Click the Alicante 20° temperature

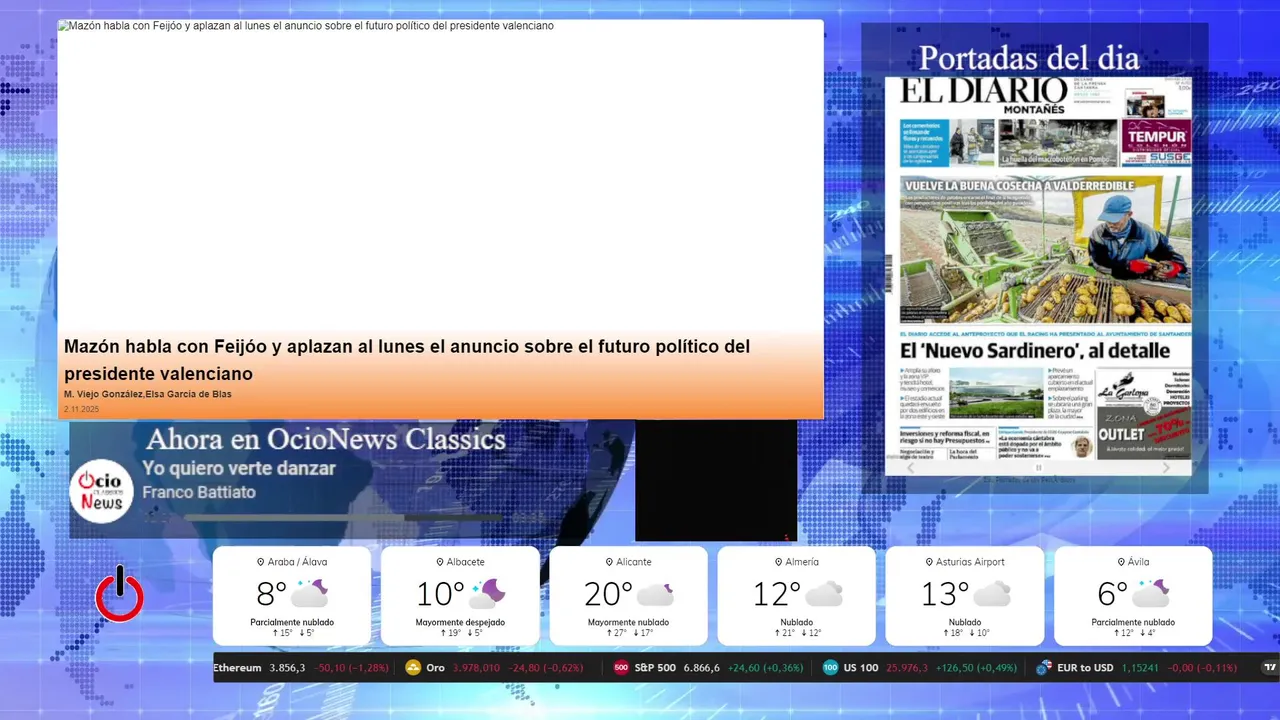click(x=608, y=594)
